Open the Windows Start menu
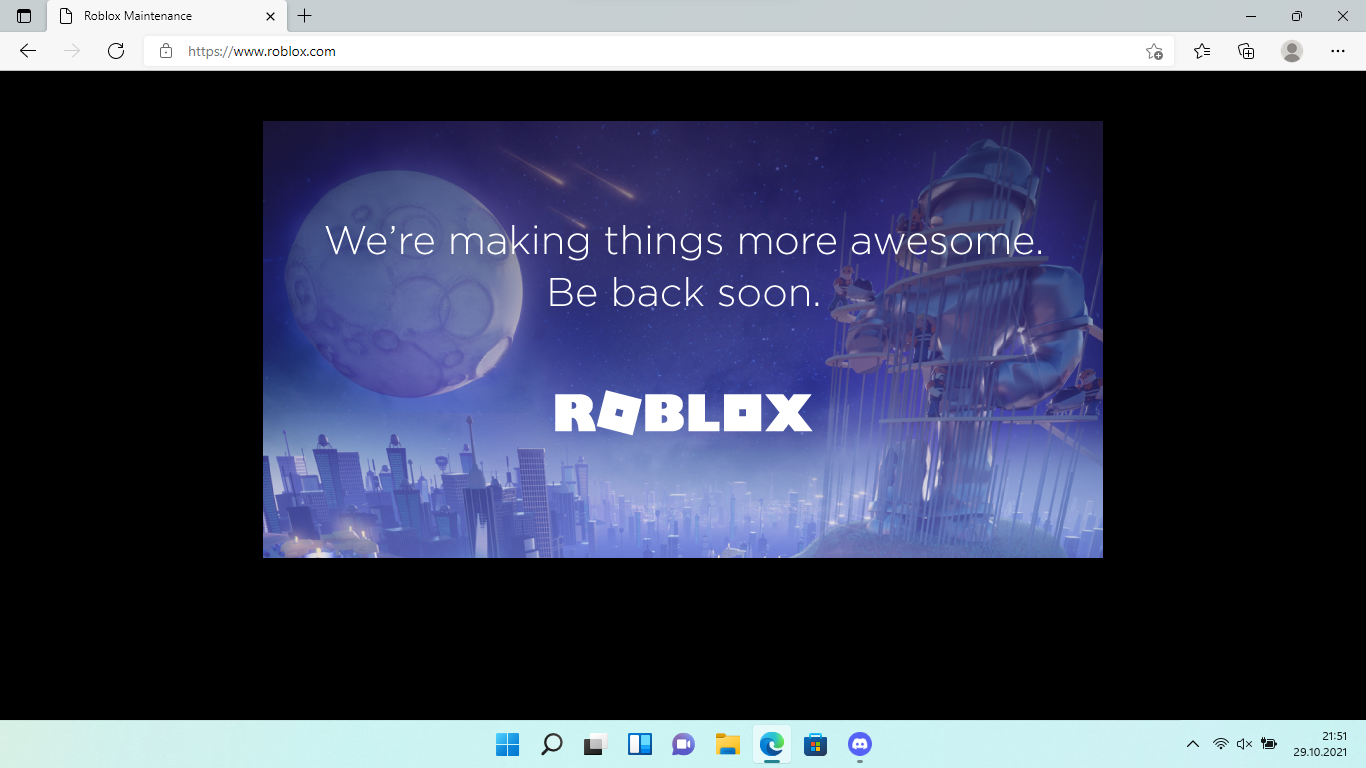This screenshot has height=768, width=1366. point(507,744)
